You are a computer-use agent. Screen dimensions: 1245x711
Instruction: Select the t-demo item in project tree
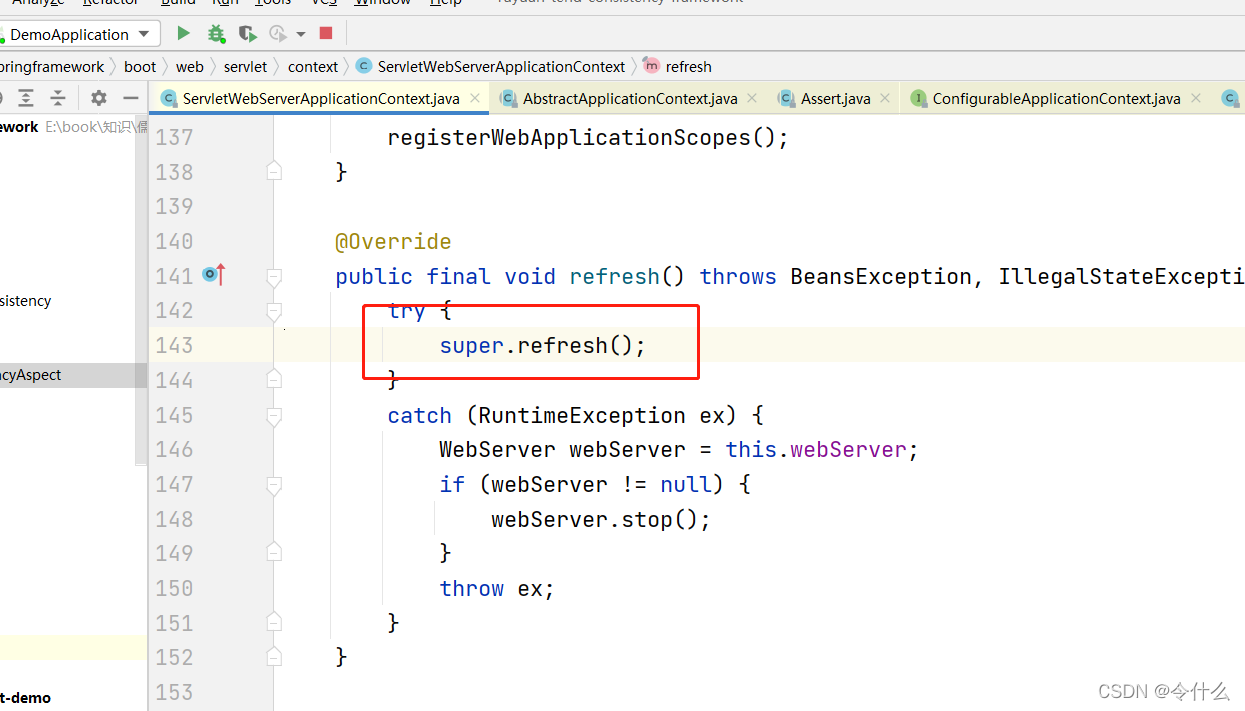tap(26, 697)
